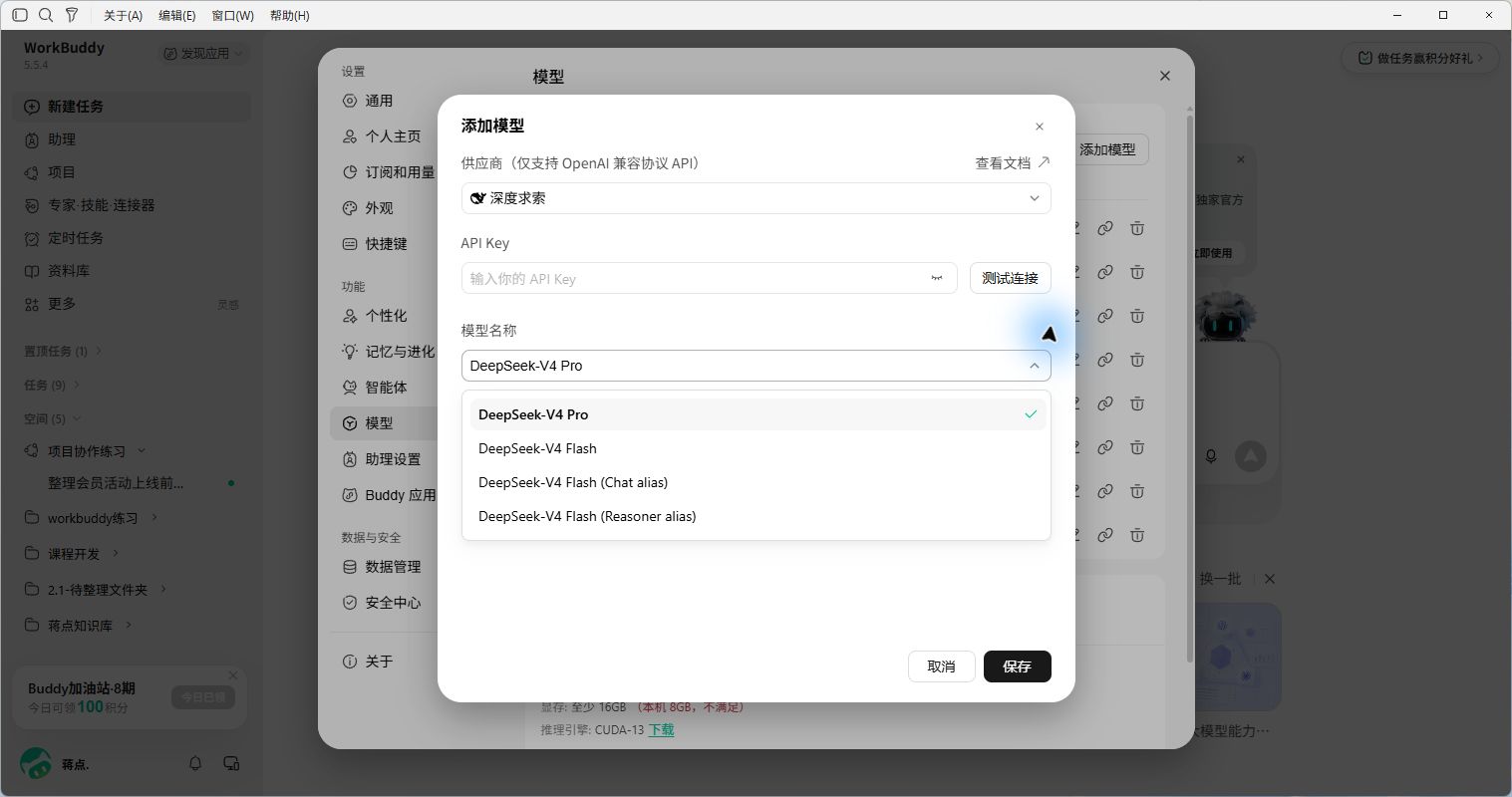The width and height of the screenshot is (1512, 797).
Task: Click the 数据管理 database icon in settings
Action: (350, 567)
